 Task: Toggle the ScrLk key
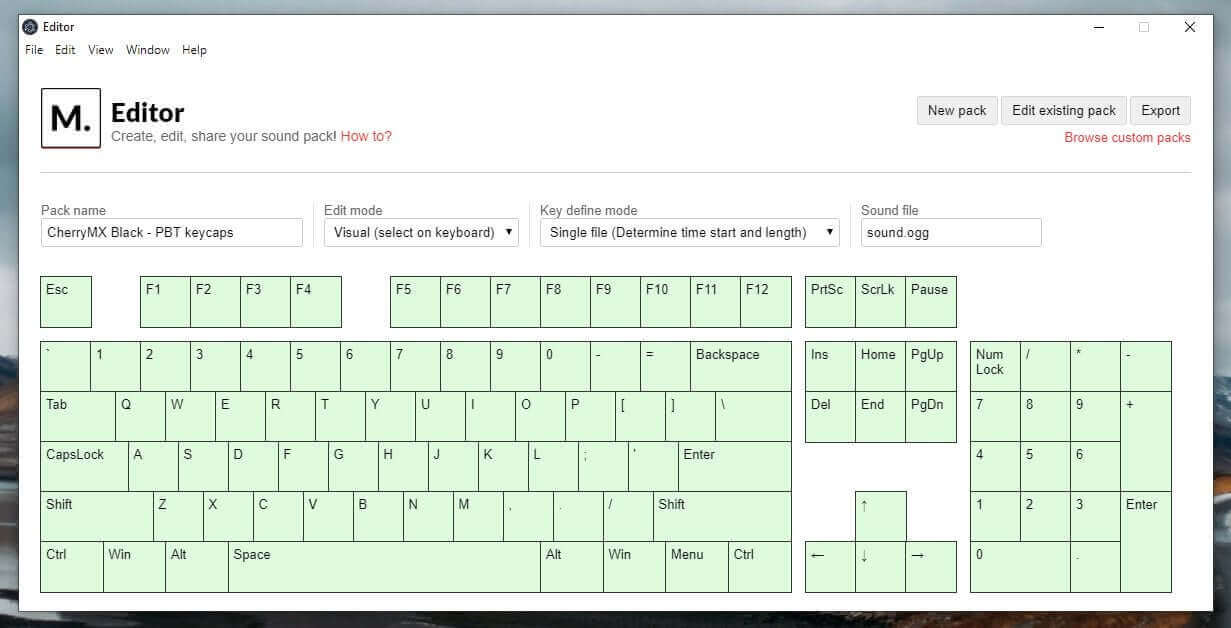(880, 301)
